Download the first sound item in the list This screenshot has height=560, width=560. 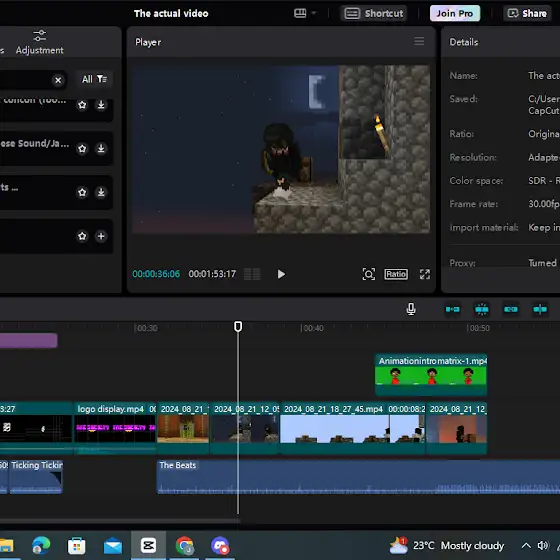coord(101,105)
